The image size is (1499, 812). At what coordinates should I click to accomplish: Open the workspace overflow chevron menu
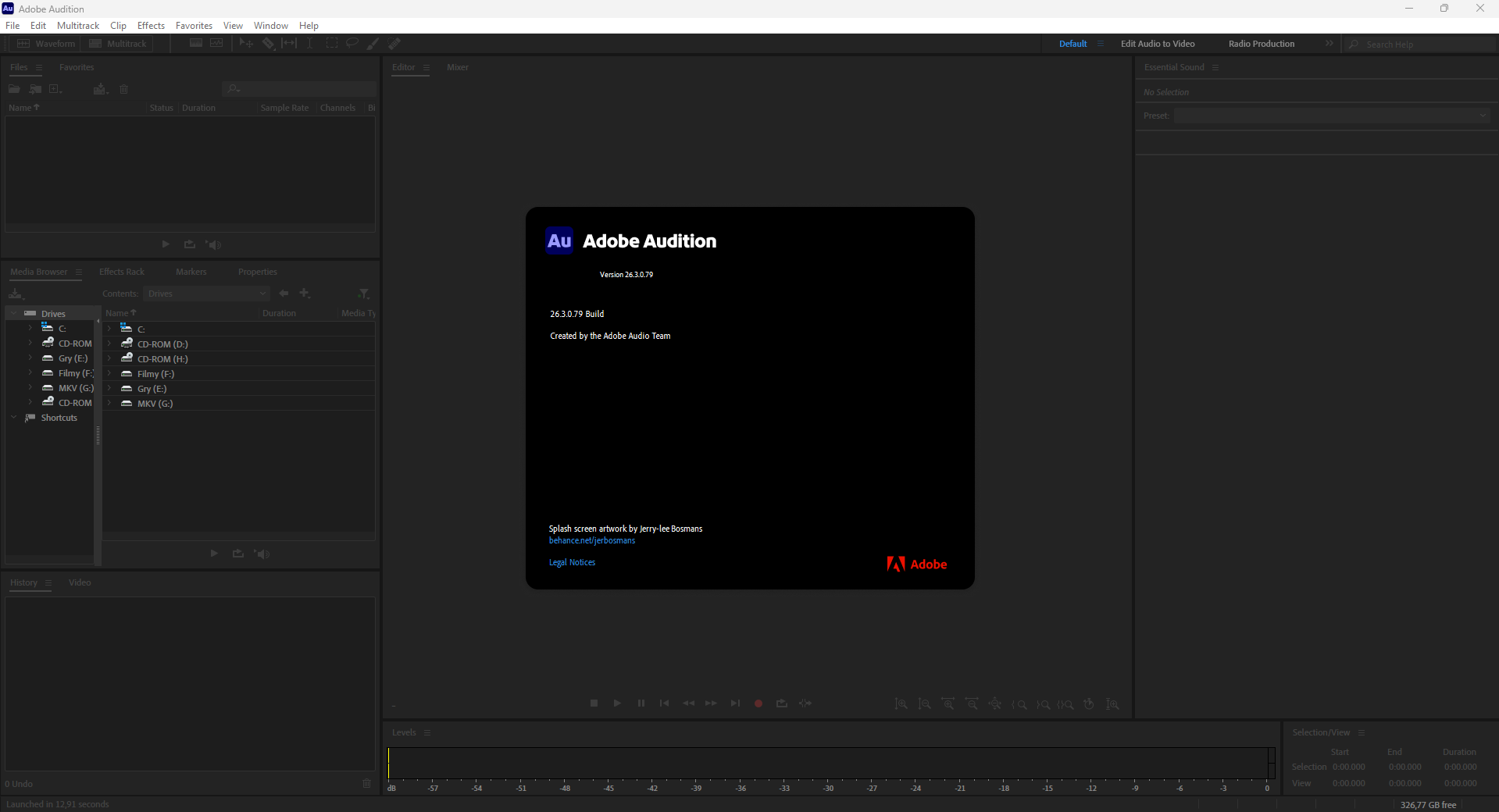click(1329, 44)
